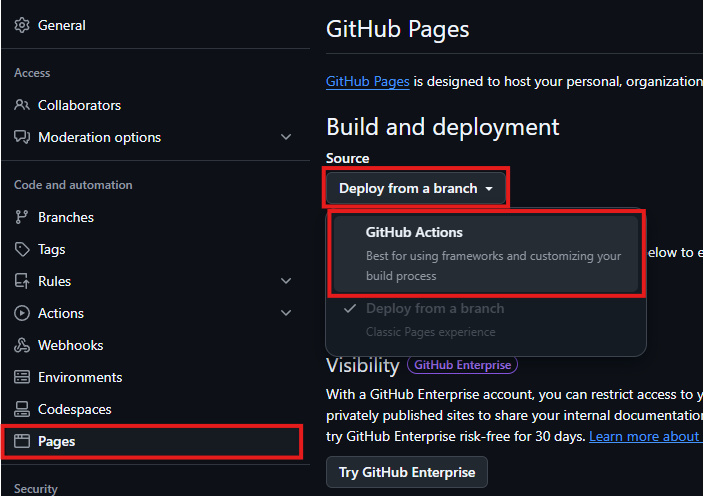Click the 'Security' section label

point(36,488)
